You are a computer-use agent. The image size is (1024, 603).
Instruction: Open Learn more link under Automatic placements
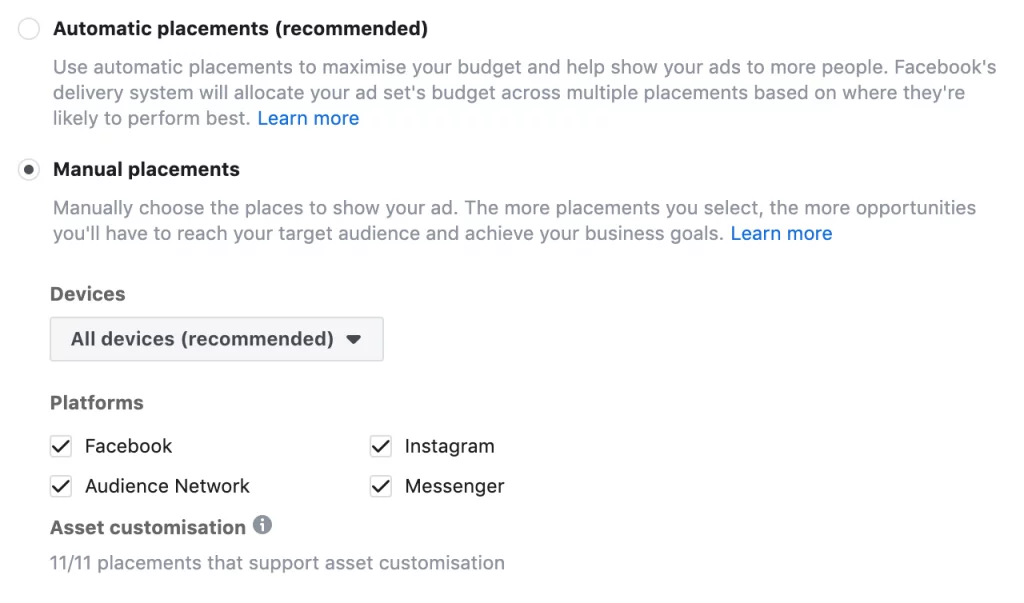coord(308,118)
